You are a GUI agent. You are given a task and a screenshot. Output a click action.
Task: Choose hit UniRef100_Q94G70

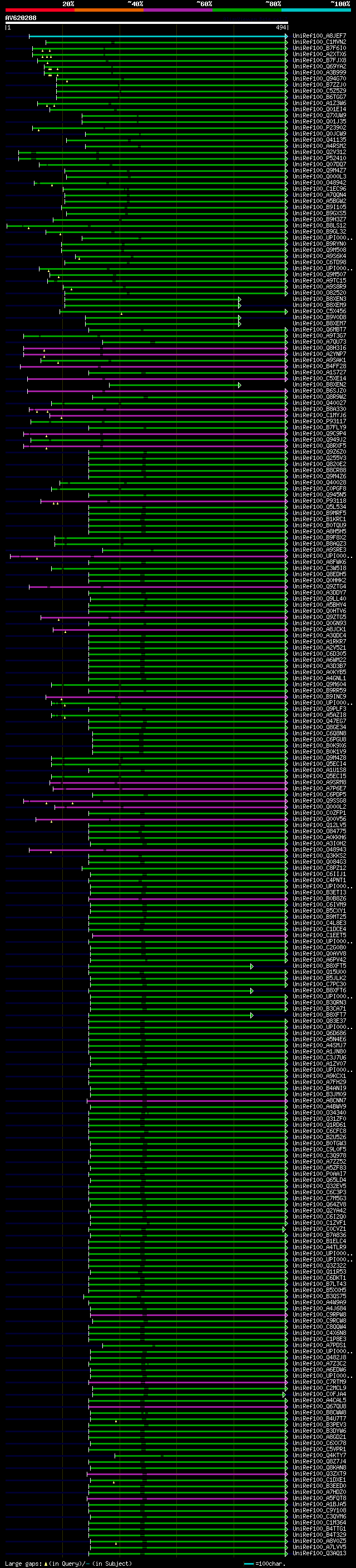(x=319, y=79)
